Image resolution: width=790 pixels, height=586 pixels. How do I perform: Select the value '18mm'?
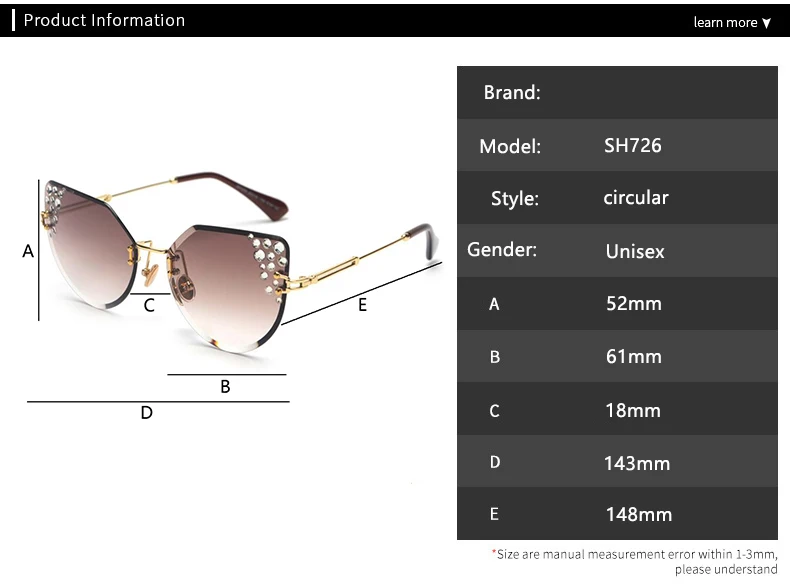click(x=633, y=410)
